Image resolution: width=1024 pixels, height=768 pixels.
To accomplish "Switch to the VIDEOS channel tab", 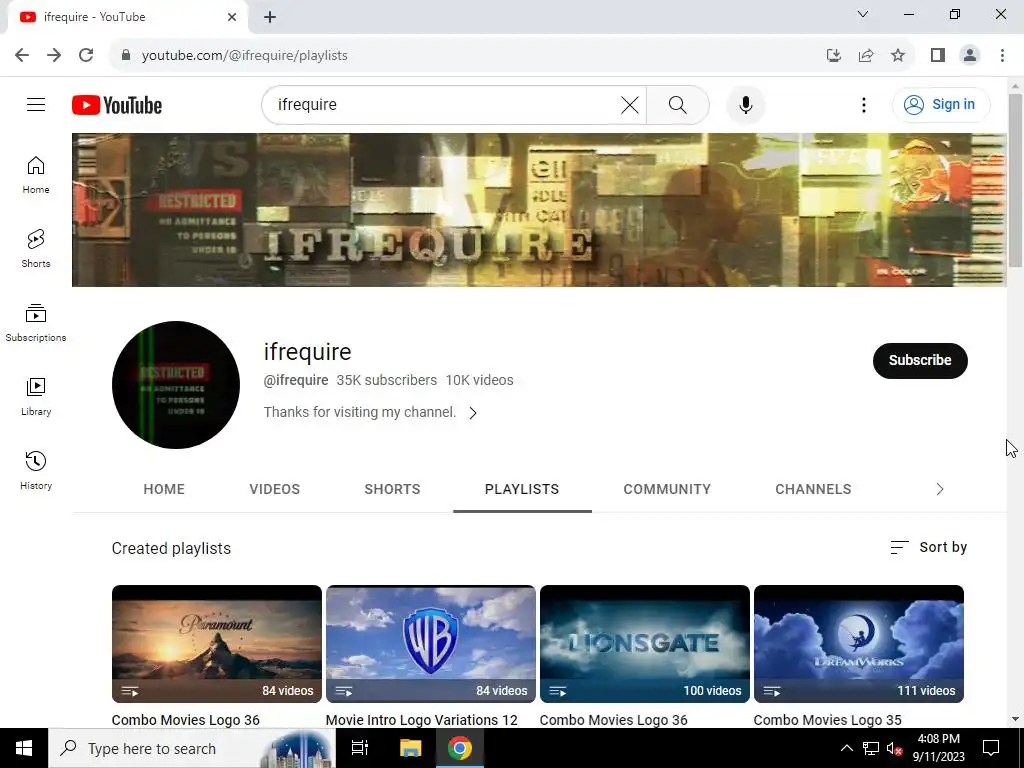I will point(274,489).
